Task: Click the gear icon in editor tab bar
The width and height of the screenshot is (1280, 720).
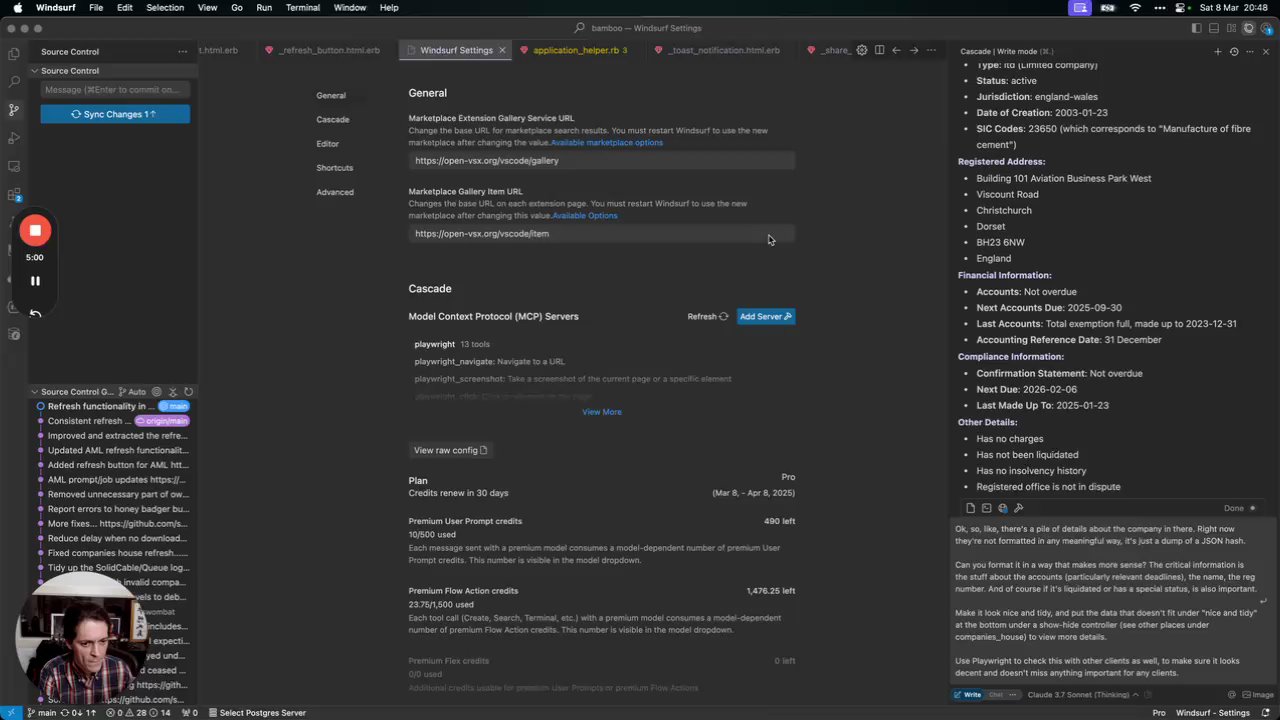Action: click(861, 50)
